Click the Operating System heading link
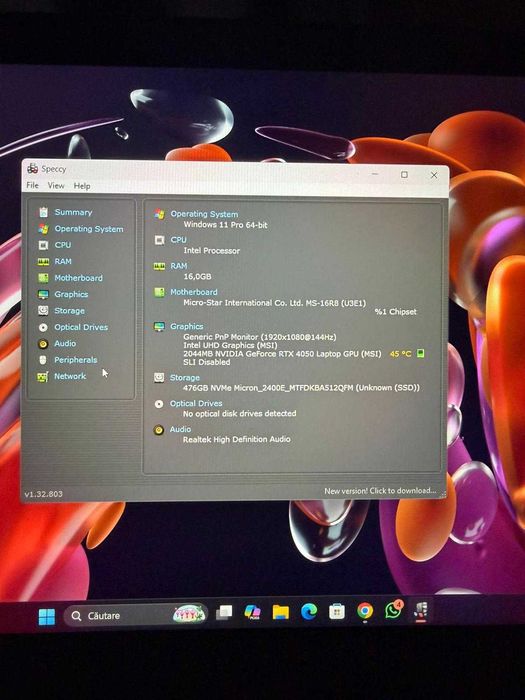Image resolution: width=525 pixels, height=700 pixels. (204, 214)
